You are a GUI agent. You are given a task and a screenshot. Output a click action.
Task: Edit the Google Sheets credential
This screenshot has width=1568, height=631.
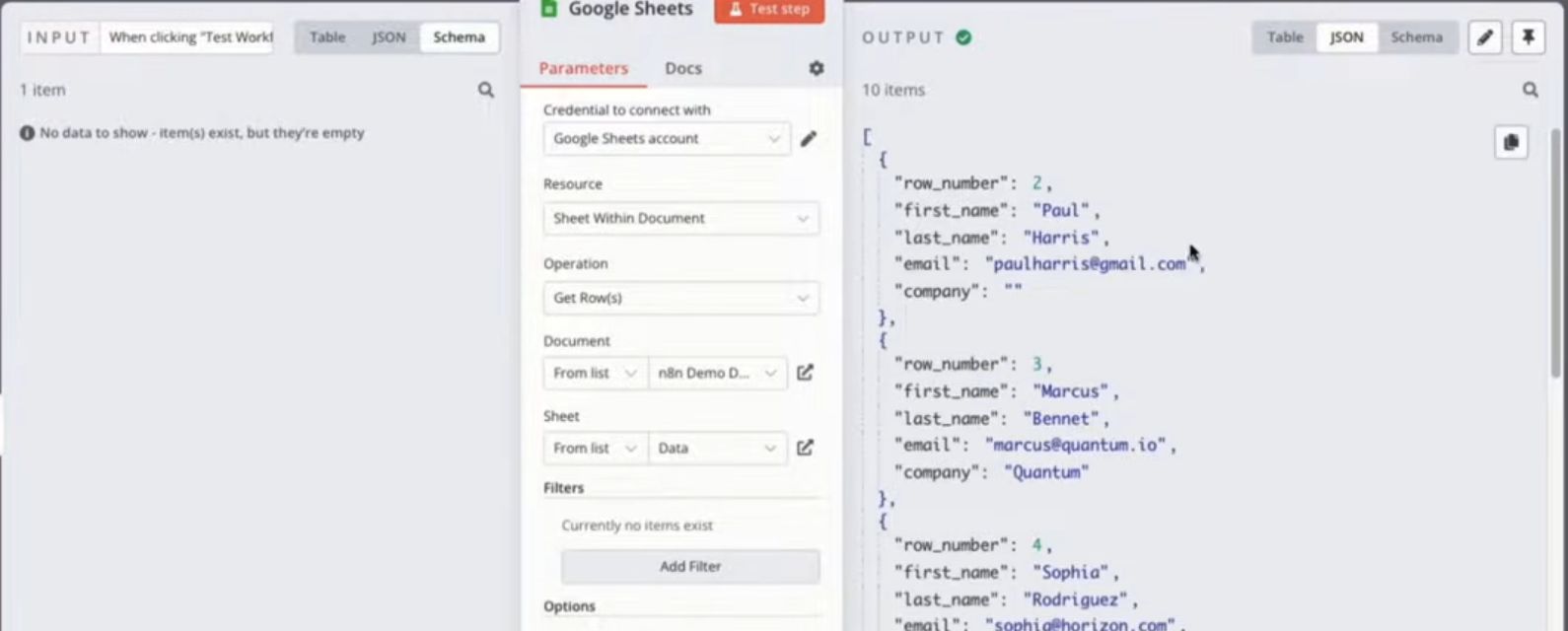tap(809, 139)
